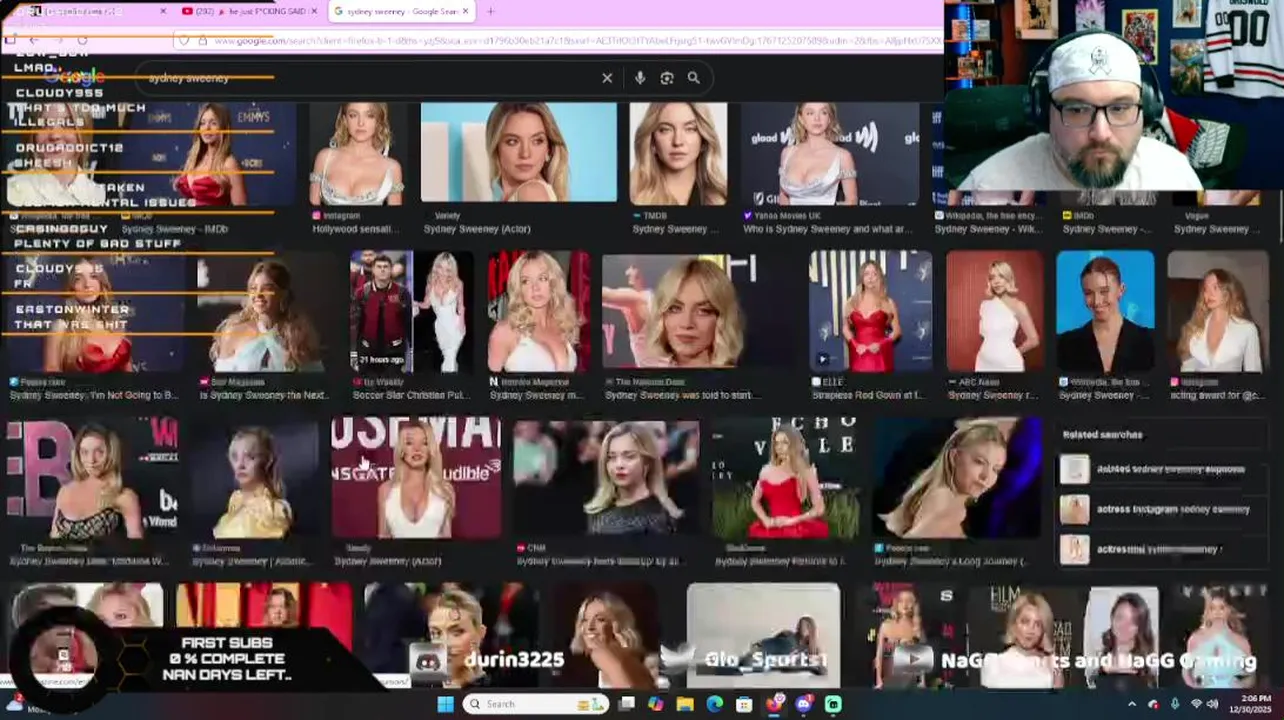This screenshot has width=1284, height=720.
Task: Open the CNN image result
Action: point(606,478)
